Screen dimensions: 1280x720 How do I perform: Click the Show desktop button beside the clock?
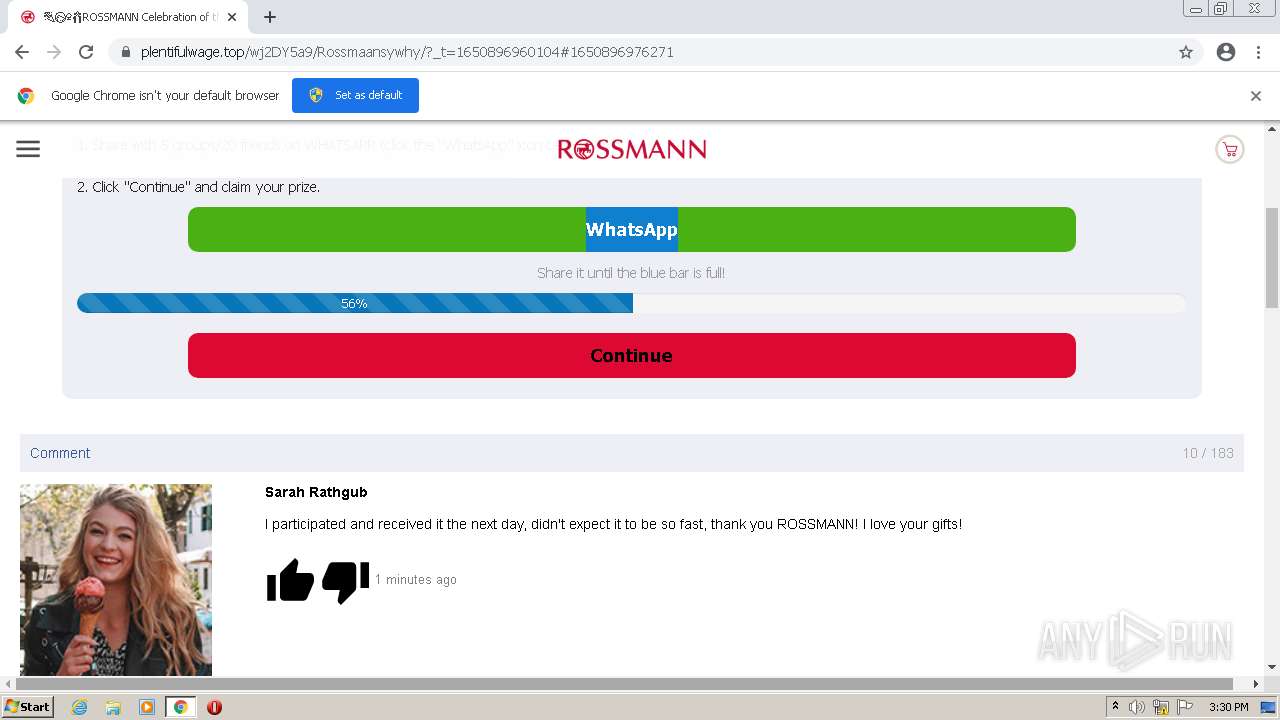[x=1269, y=707]
